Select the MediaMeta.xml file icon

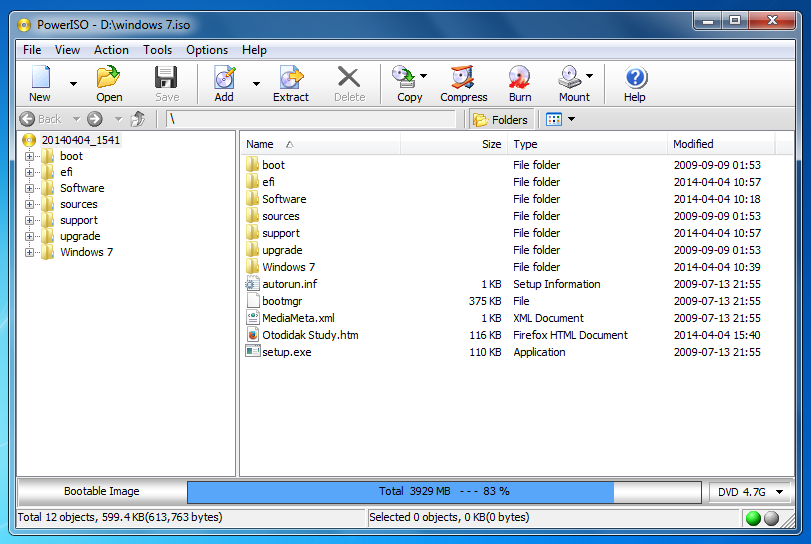click(x=253, y=318)
